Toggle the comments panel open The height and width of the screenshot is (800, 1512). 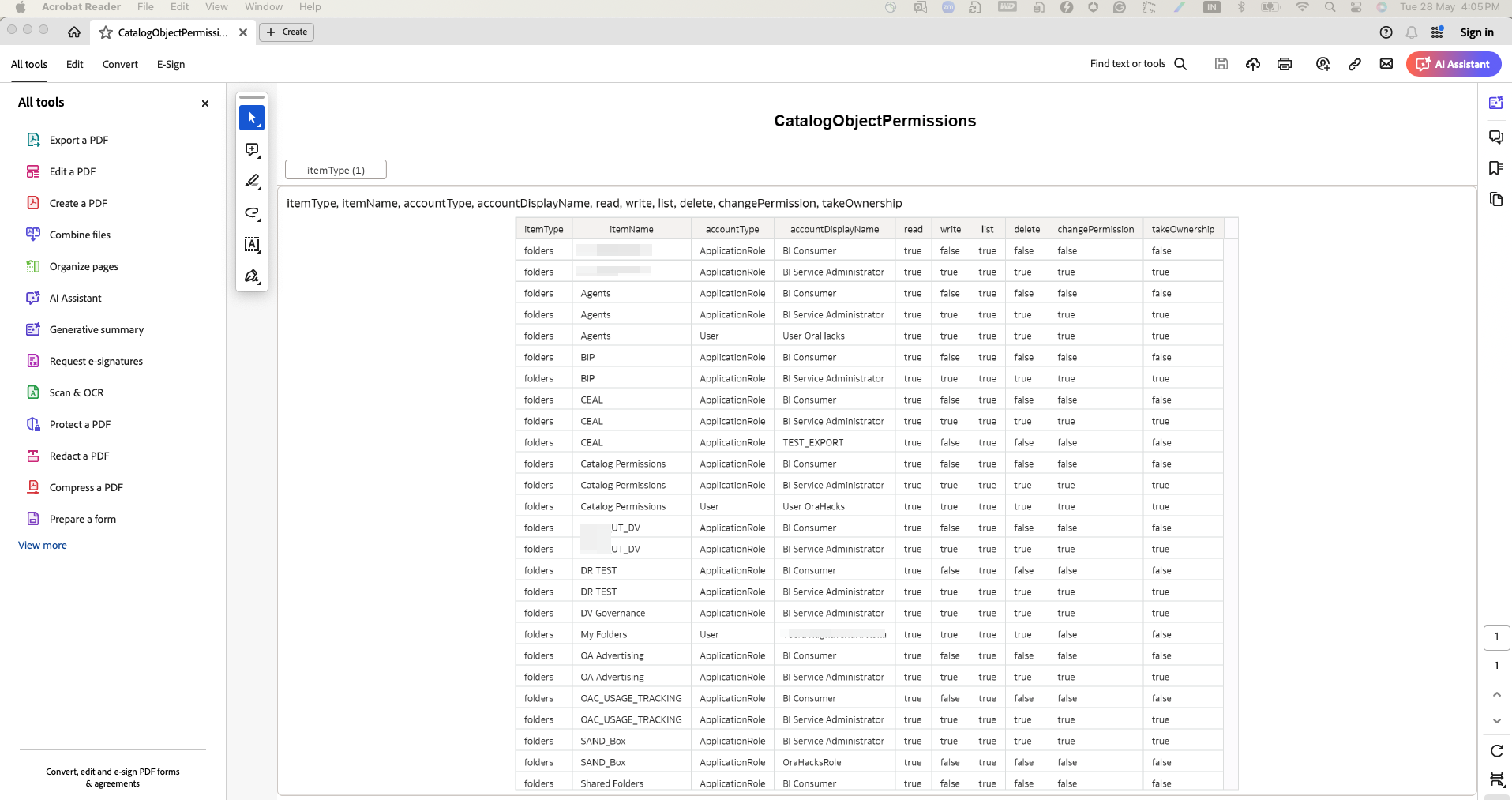[x=1496, y=137]
